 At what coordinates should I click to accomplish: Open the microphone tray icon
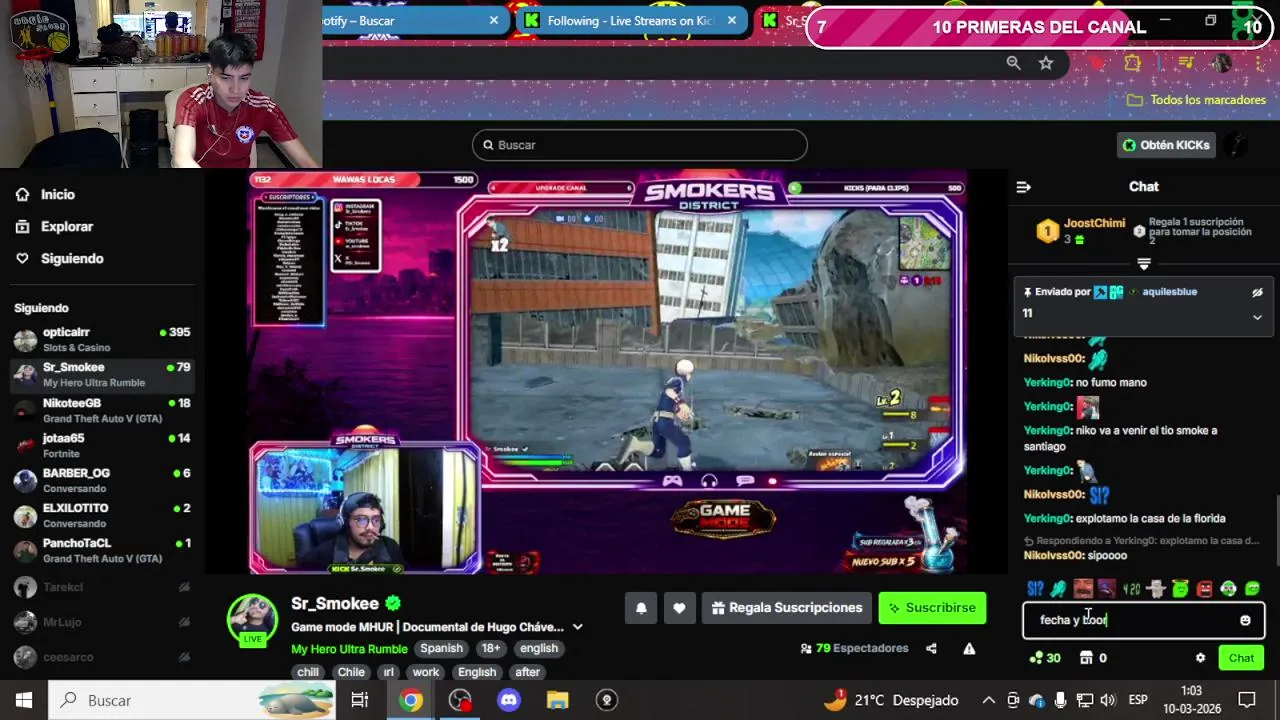1060,700
